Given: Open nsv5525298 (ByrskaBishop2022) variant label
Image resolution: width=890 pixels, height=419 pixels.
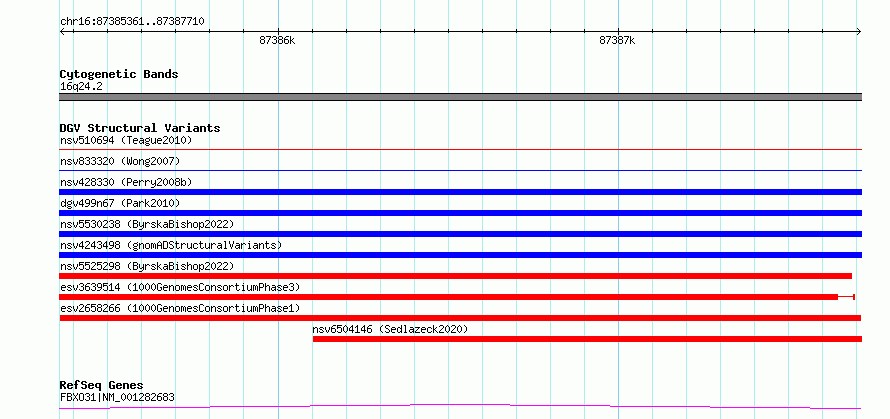Looking at the screenshot, I should pos(147,266).
